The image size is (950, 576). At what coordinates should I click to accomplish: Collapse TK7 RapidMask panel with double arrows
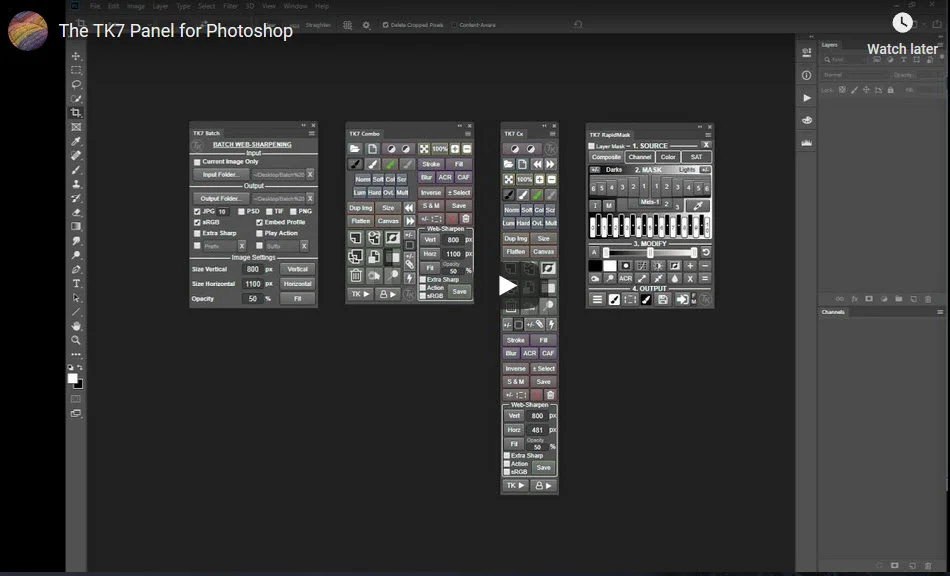(x=700, y=127)
